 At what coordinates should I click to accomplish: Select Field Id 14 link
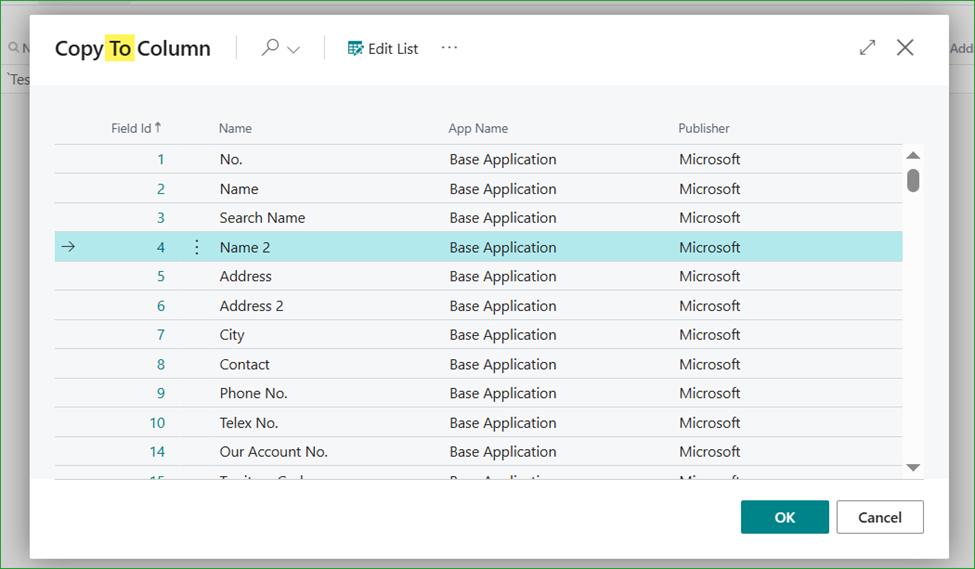(157, 451)
